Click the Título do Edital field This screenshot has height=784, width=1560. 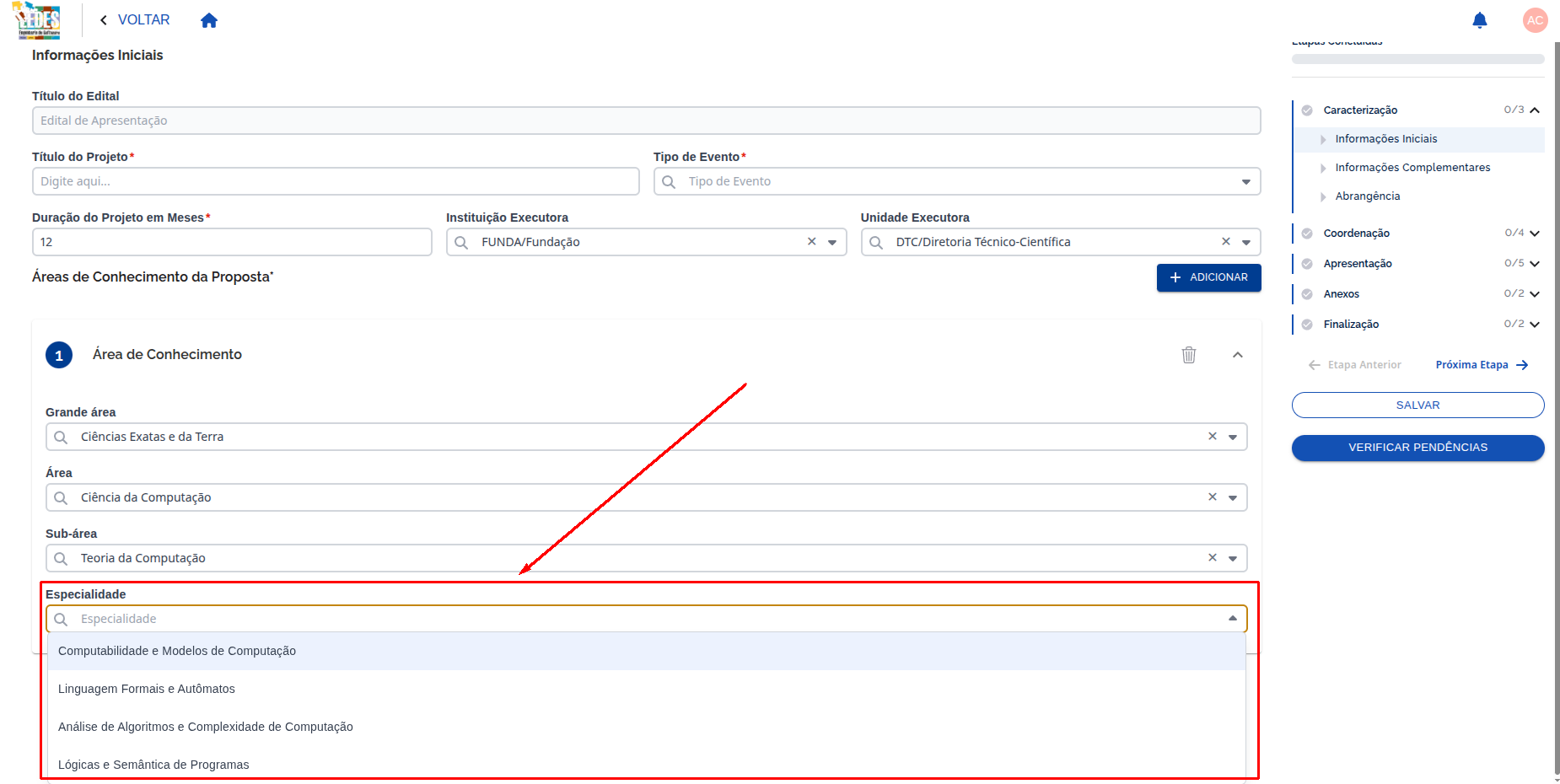point(647,121)
